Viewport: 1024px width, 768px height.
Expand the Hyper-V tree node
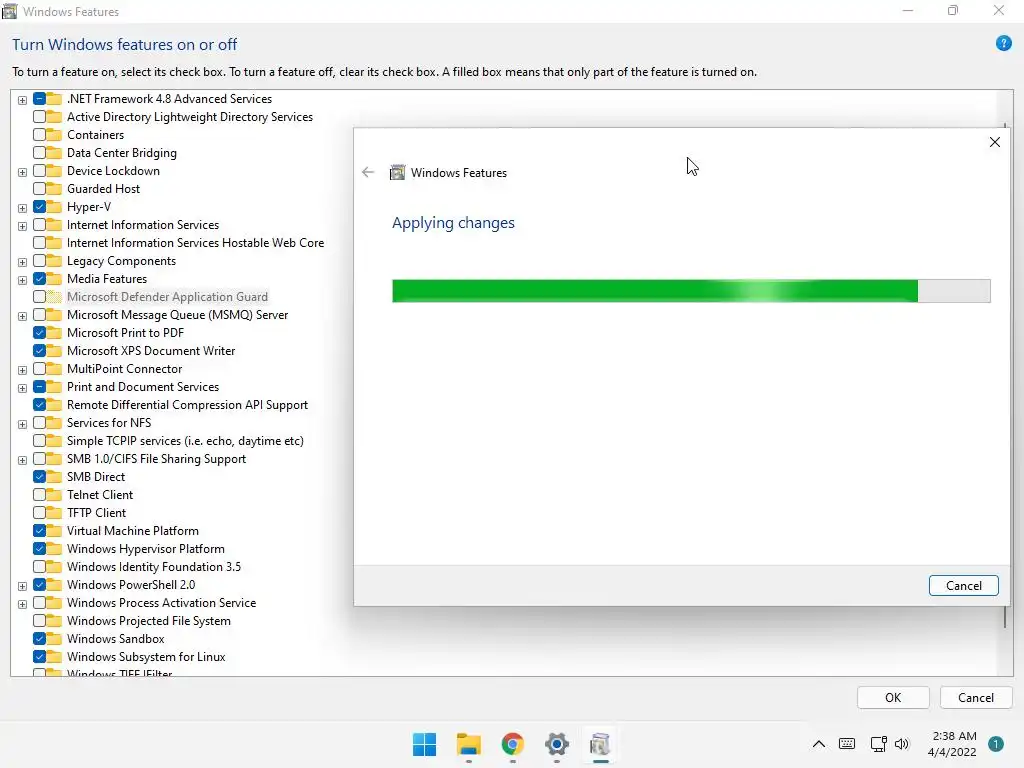22,208
